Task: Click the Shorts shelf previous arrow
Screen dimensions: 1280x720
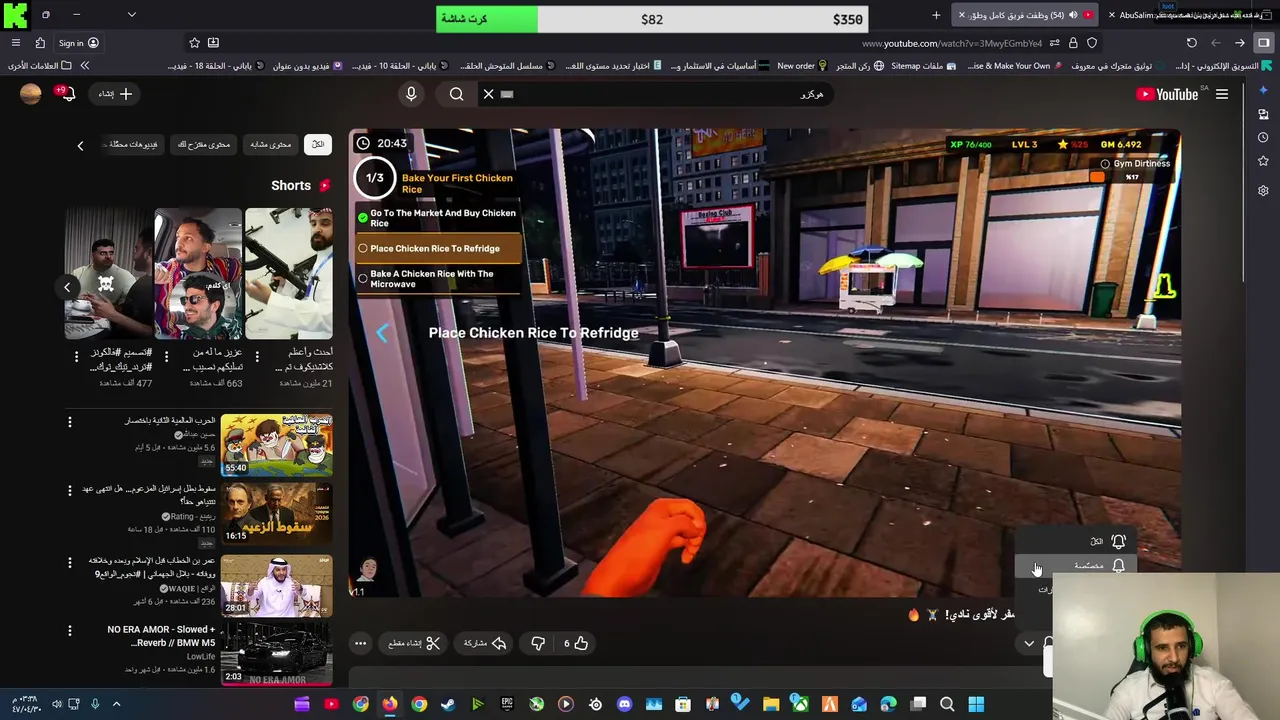Action: pos(67,287)
